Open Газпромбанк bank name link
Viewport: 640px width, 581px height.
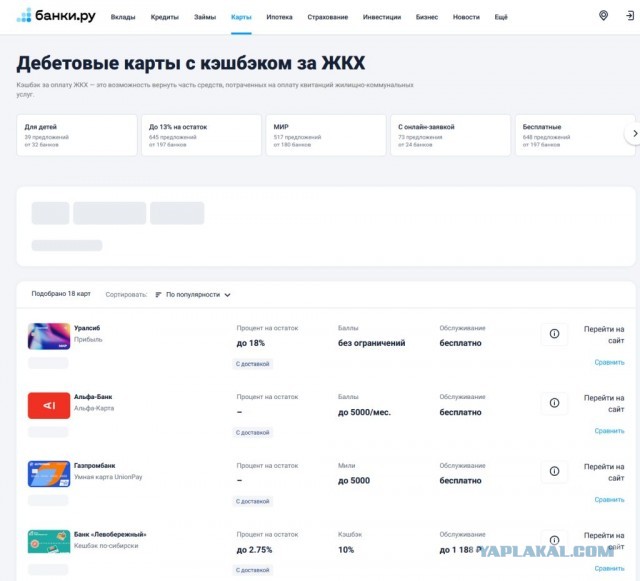pyautogui.click(x=95, y=465)
